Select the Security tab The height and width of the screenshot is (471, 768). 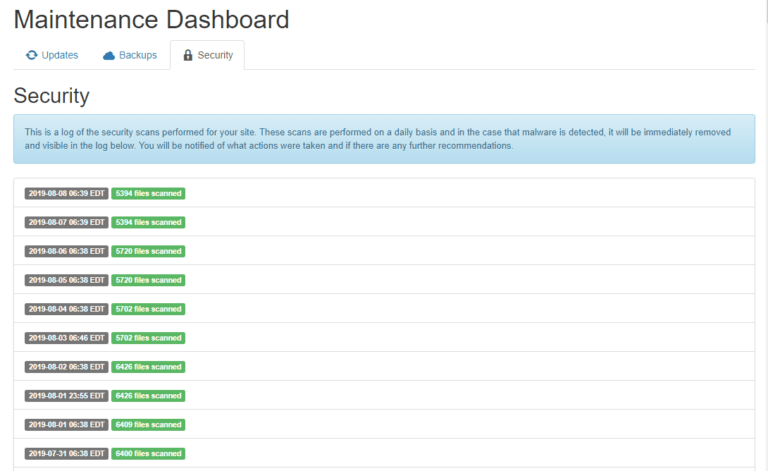pos(207,55)
